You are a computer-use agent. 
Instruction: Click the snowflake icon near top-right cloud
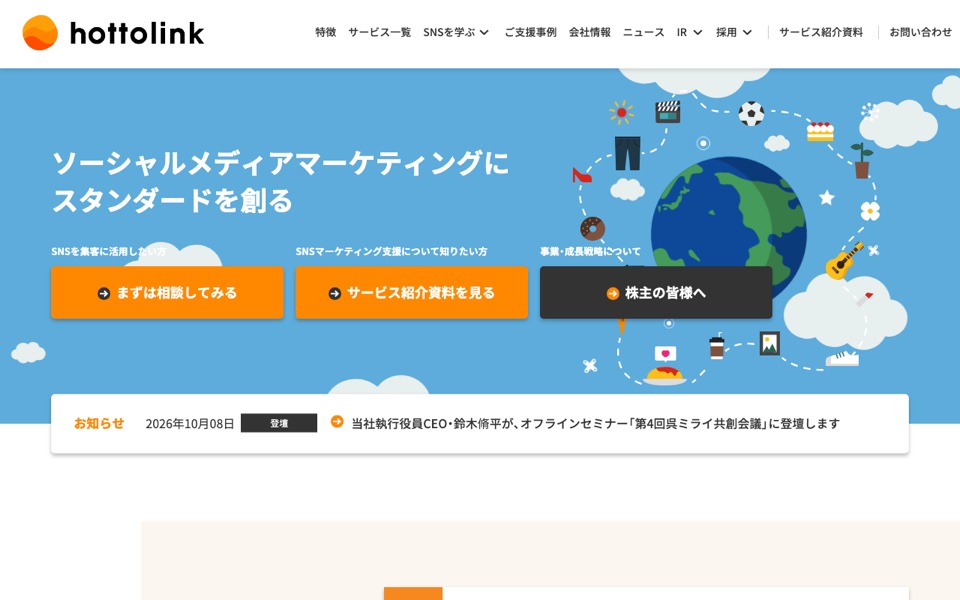[869, 112]
